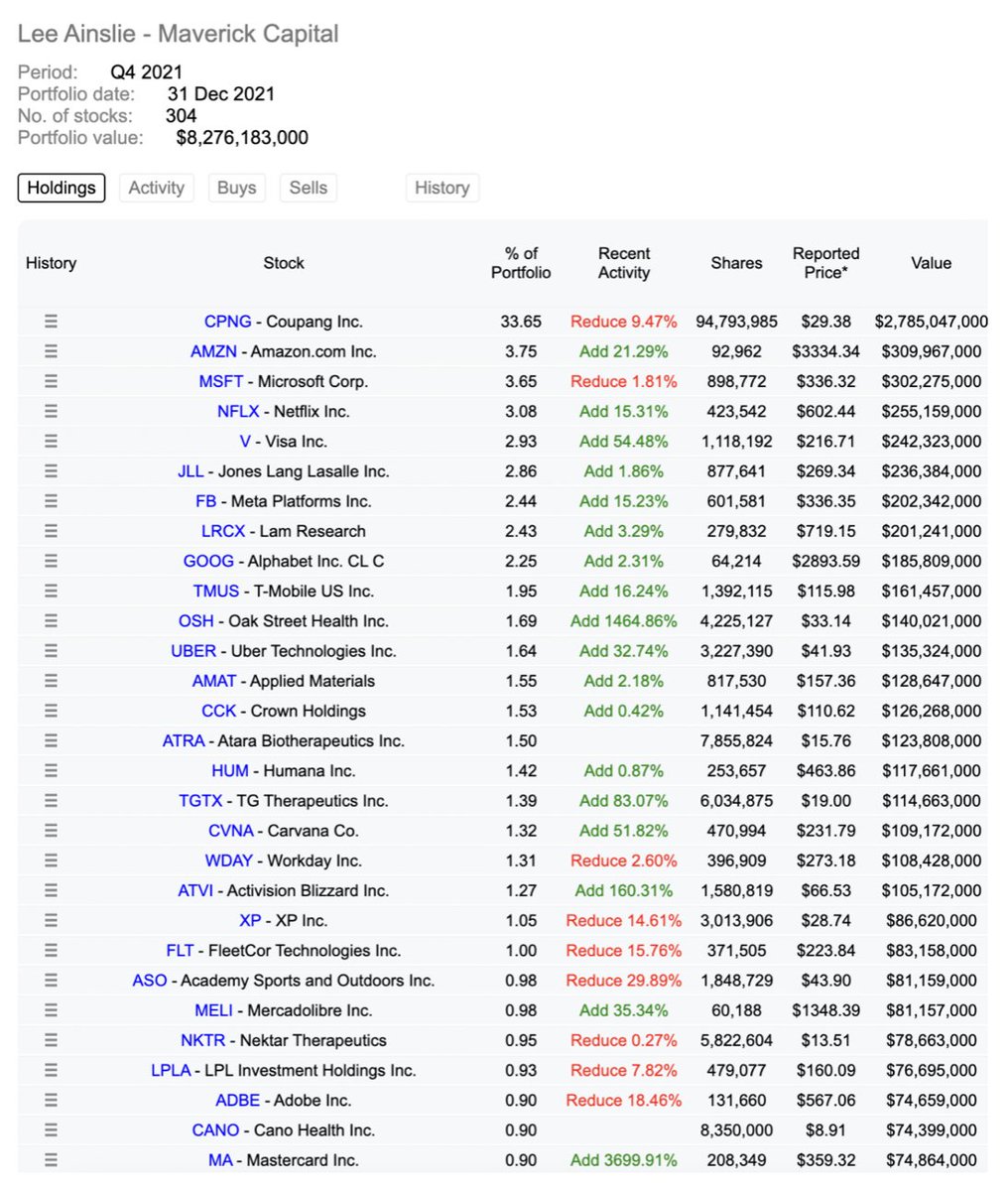This screenshot has width=1008, height=1191.
Task: Open history icon for Activision Blizzard row
Action: 51,890
